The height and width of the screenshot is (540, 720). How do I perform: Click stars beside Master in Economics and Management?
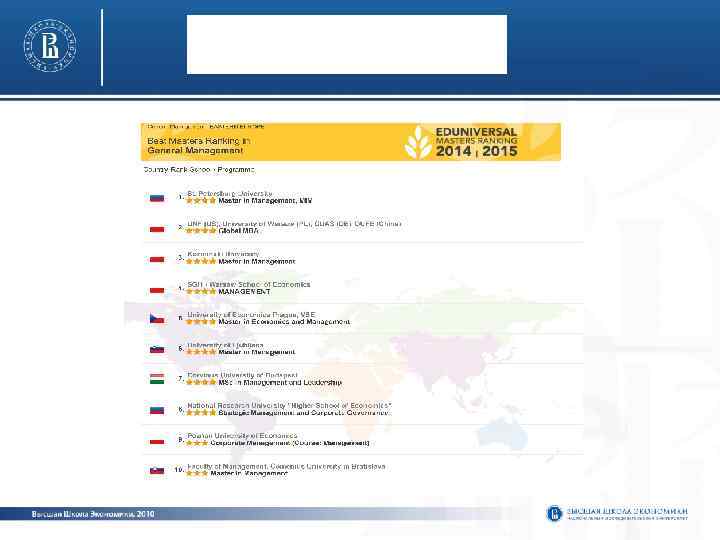(201, 322)
